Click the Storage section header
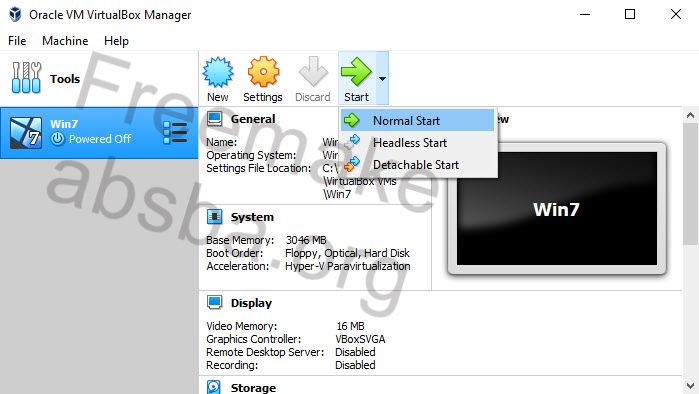 pyautogui.click(x=253, y=388)
